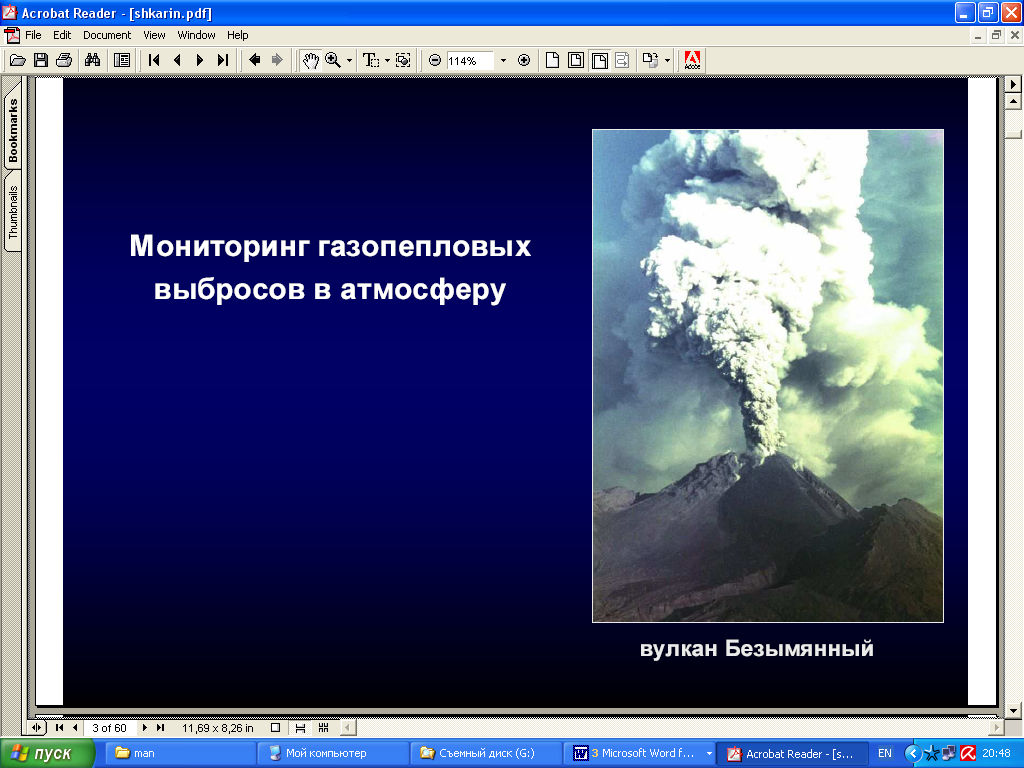1024x768 pixels.
Task: Click the zoom out minus button
Action: (435, 61)
